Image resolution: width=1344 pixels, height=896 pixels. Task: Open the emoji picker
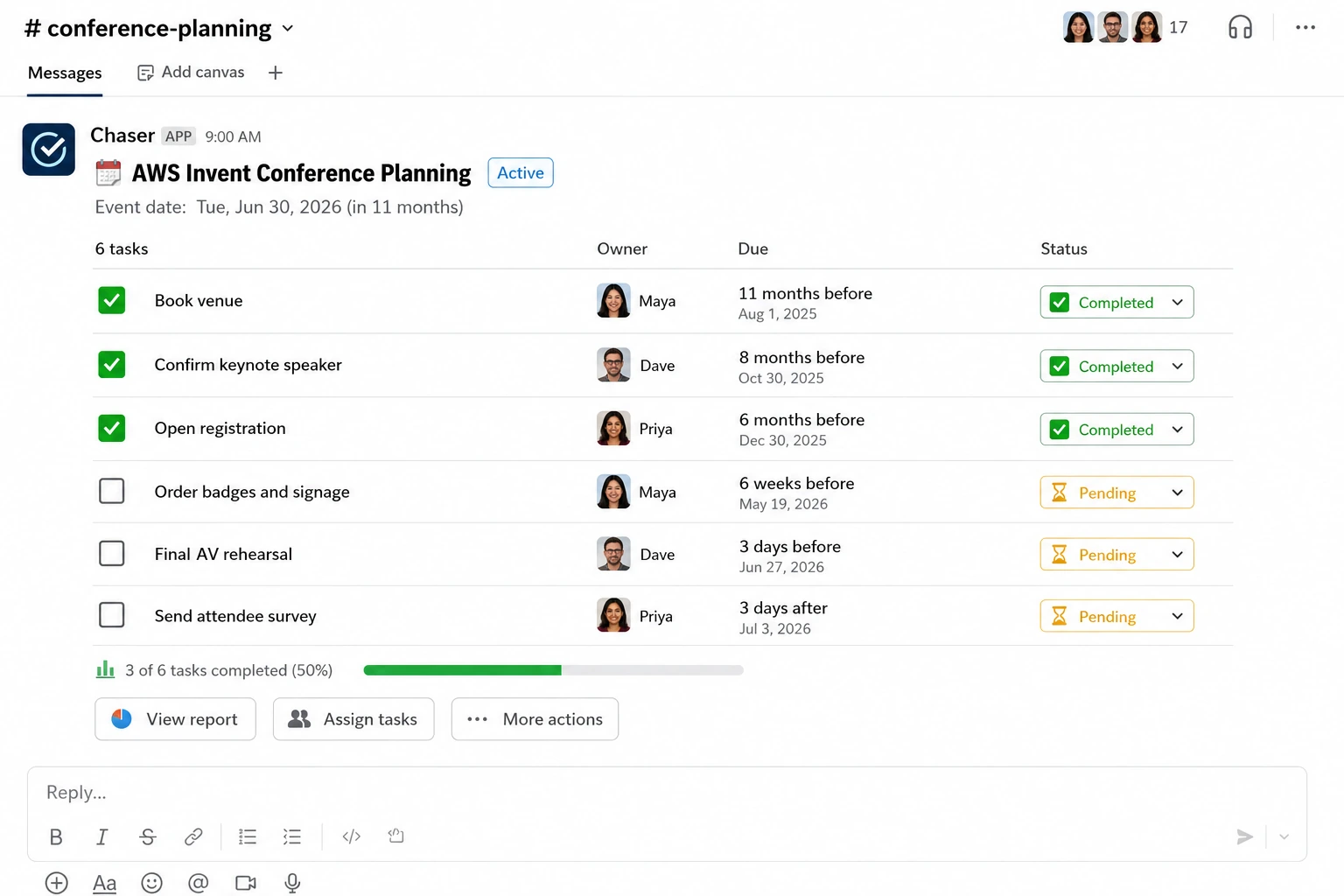tap(152, 883)
